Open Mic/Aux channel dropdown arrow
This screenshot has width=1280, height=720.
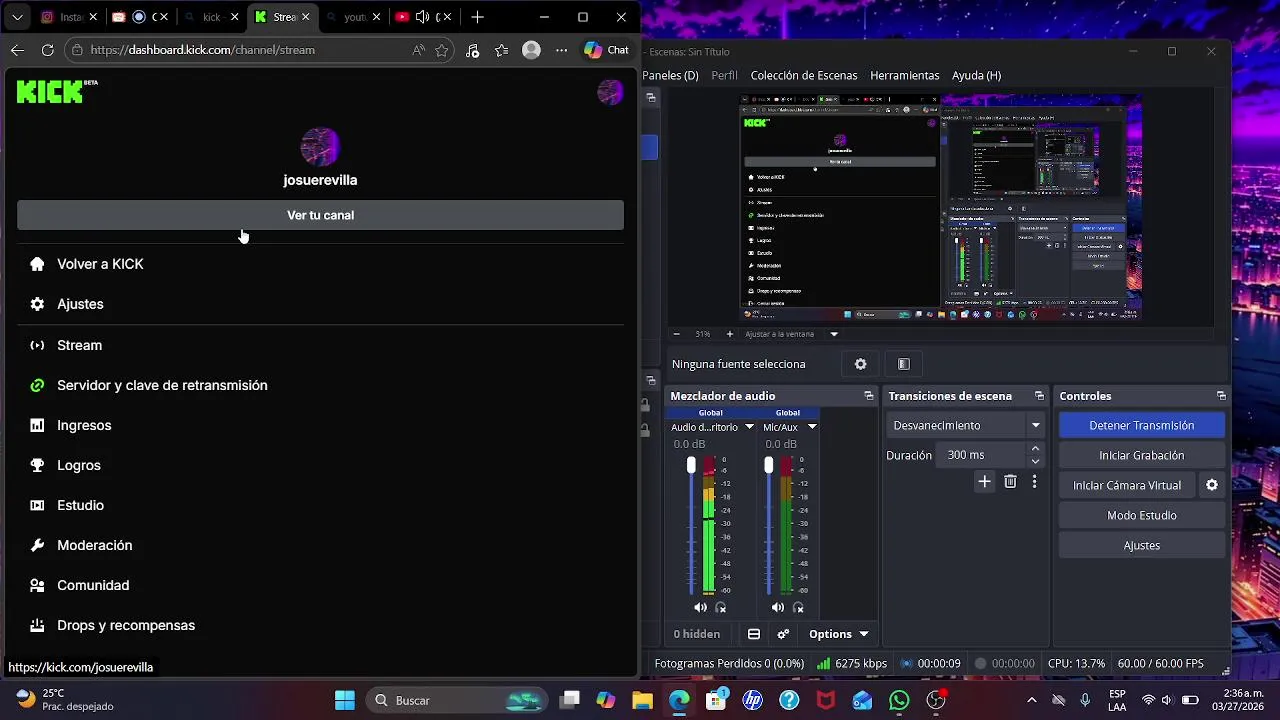pyautogui.click(x=812, y=427)
